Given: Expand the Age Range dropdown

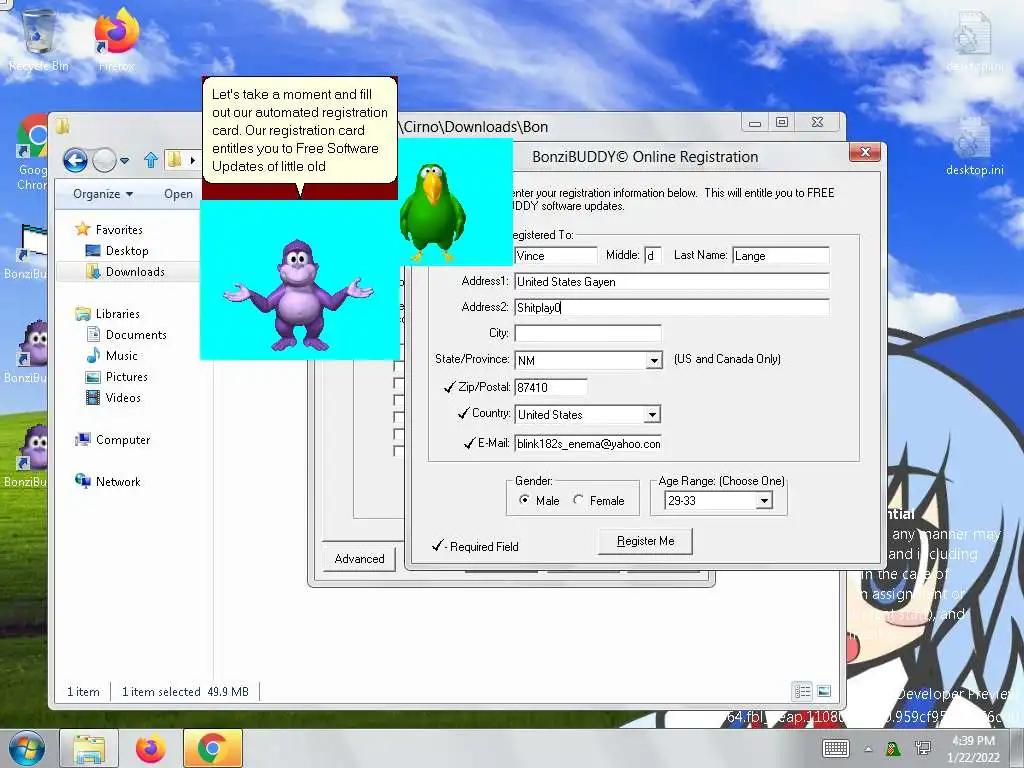Looking at the screenshot, I should [763, 501].
